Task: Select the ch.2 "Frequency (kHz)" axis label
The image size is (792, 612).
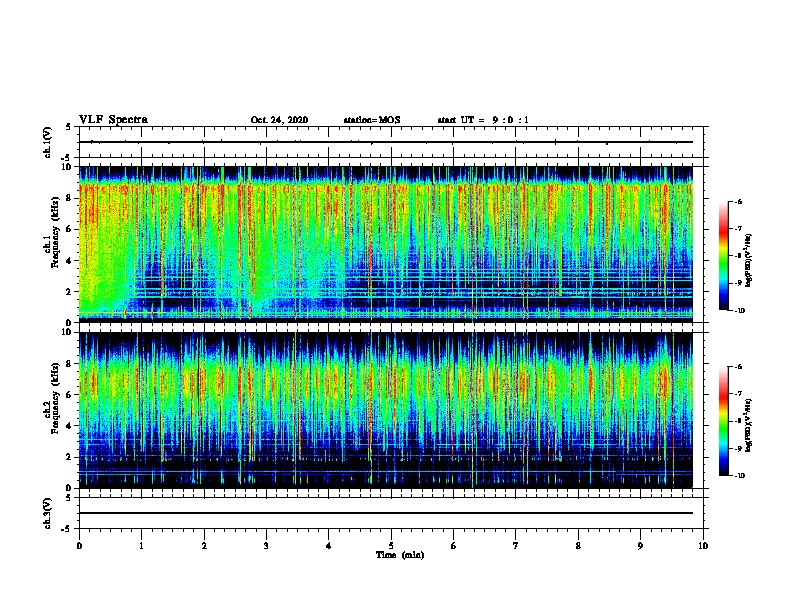Action: (55, 398)
